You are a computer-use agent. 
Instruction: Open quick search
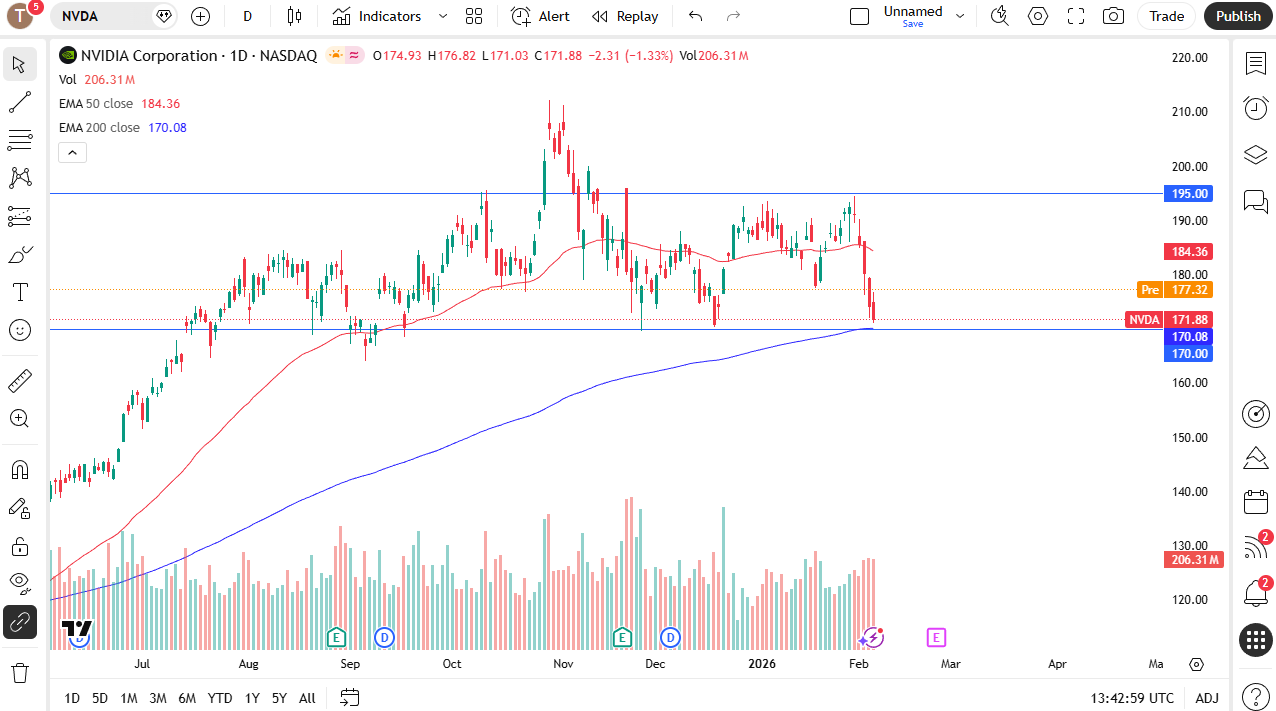click(x=999, y=16)
